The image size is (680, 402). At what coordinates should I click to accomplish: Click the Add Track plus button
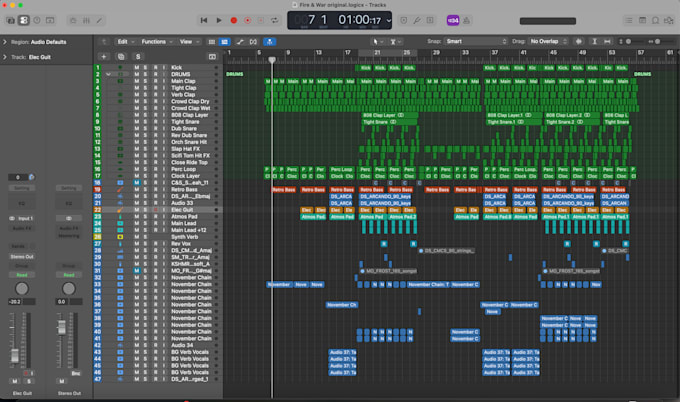coord(104,57)
